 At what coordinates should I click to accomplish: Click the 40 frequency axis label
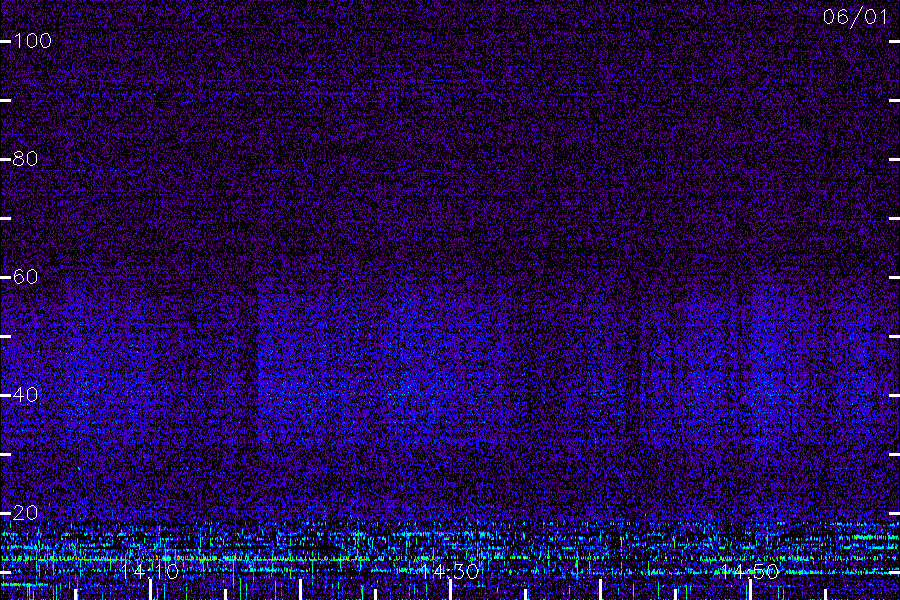click(x=25, y=394)
